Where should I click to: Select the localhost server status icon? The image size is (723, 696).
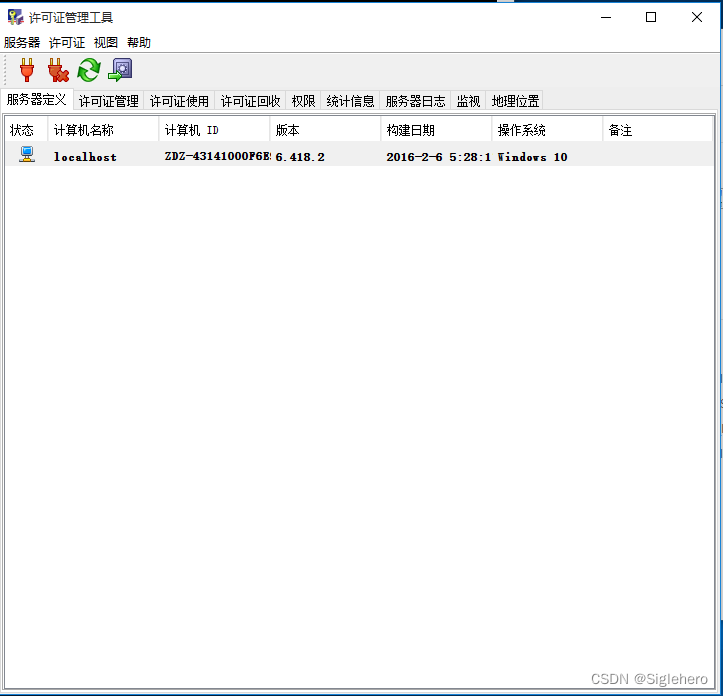(x=27, y=155)
